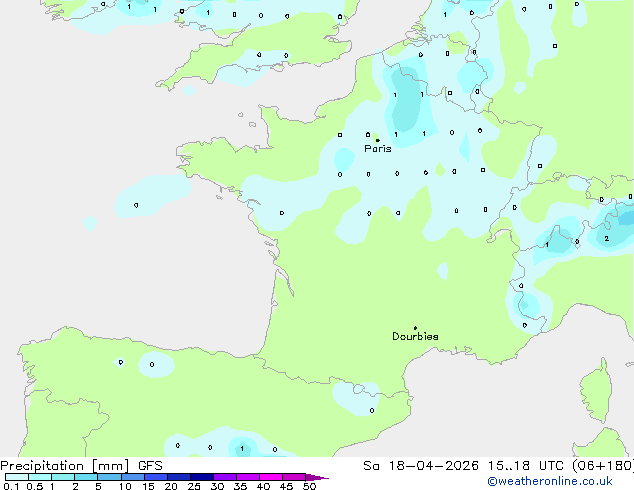Click the legend label '25'
This screenshot has width=634, height=490.
point(194,486)
